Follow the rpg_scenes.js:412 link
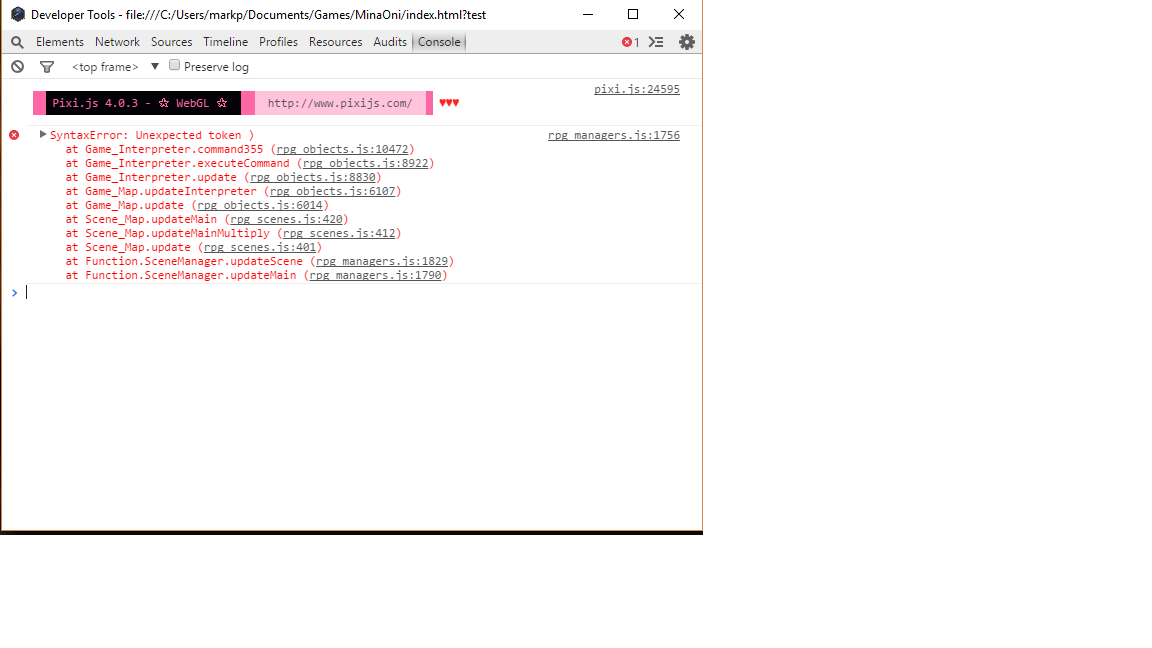 (x=339, y=233)
